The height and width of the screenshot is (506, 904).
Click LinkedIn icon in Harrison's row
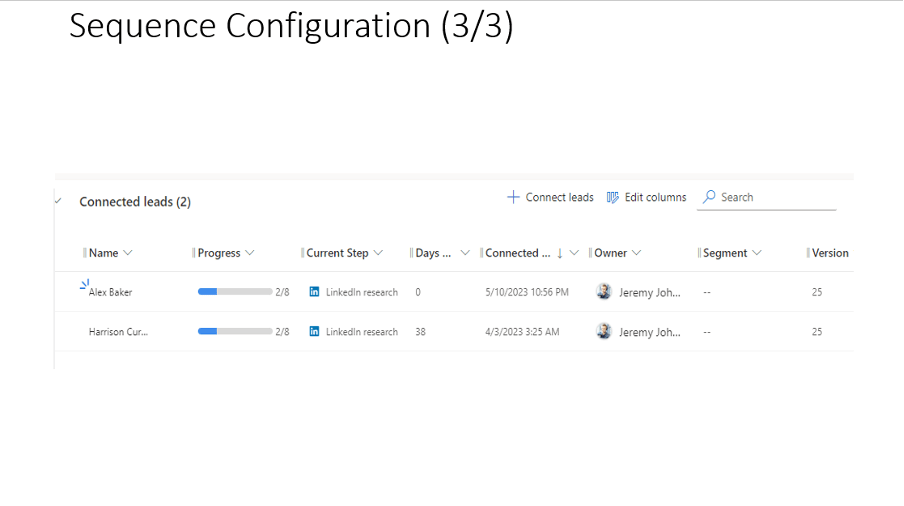(x=314, y=331)
